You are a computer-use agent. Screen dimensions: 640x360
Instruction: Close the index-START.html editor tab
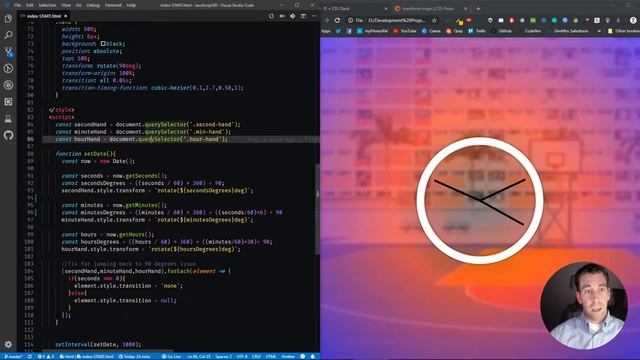(x=66, y=16)
